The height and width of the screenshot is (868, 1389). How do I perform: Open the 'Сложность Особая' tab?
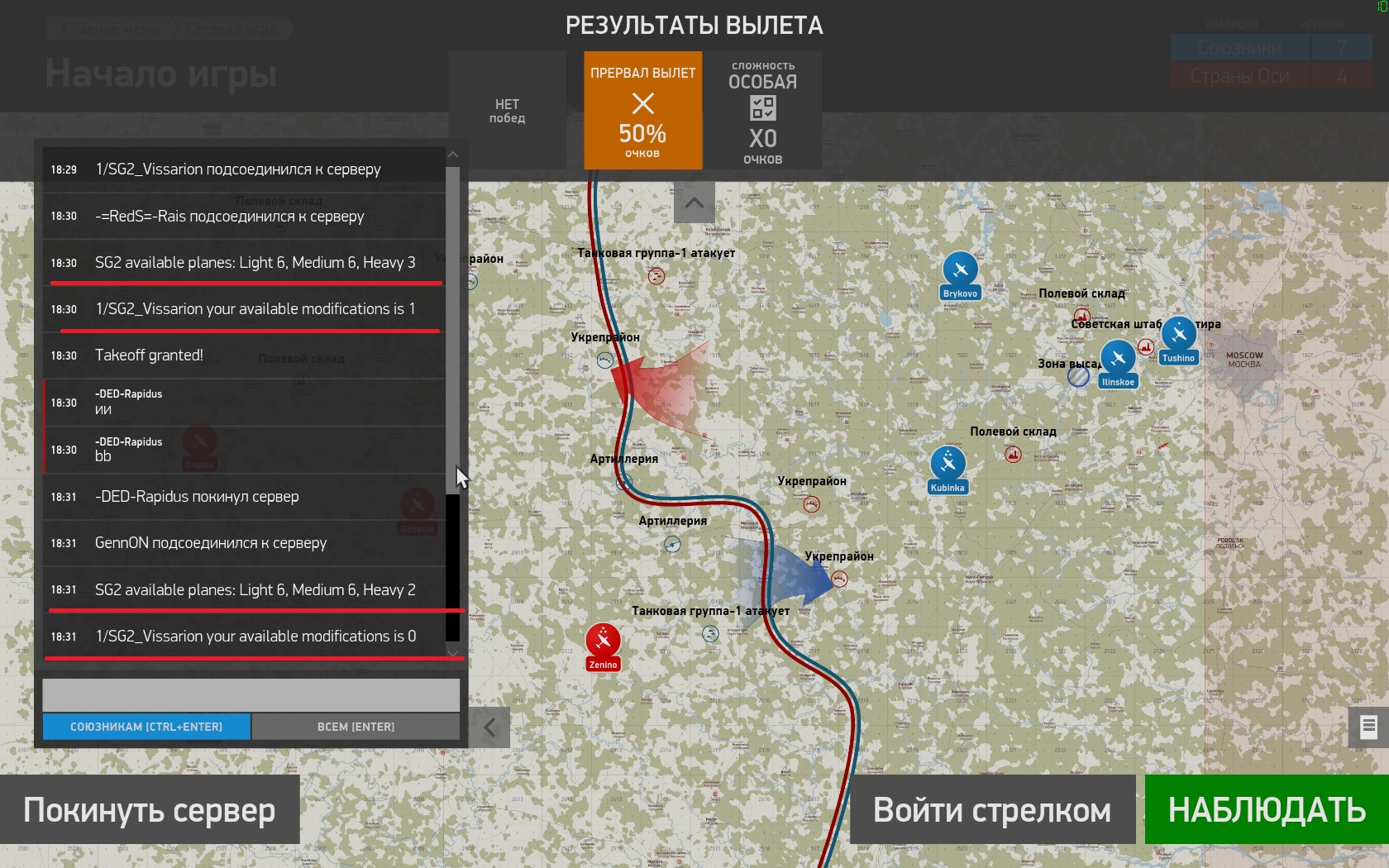click(762, 111)
